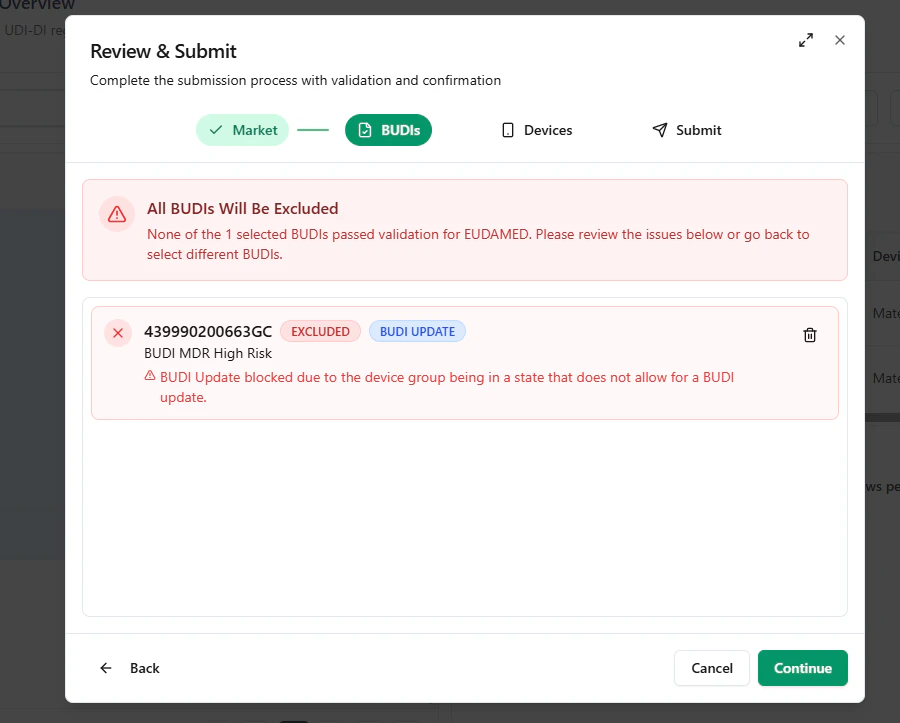Screen dimensions: 900x723
Task: Select the BUDIs step
Action: click(x=389, y=130)
